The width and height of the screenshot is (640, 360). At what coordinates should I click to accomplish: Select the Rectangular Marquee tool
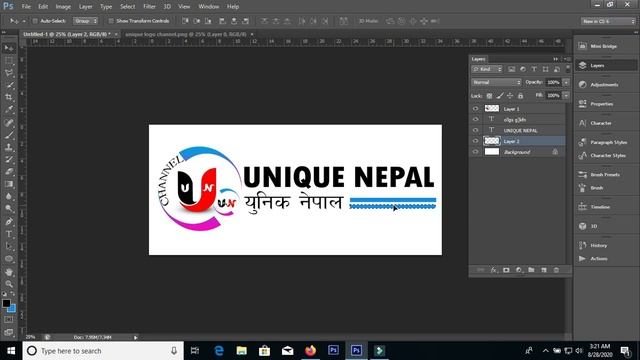9,60
